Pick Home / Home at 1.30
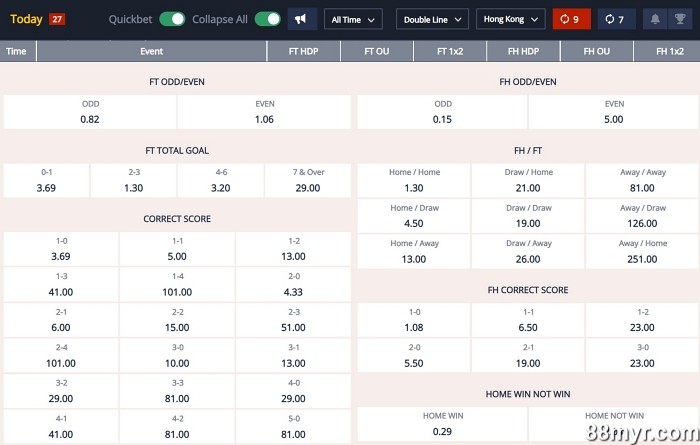Image resolution: width=700 pixels, height=445 pixels. point(414,181)
